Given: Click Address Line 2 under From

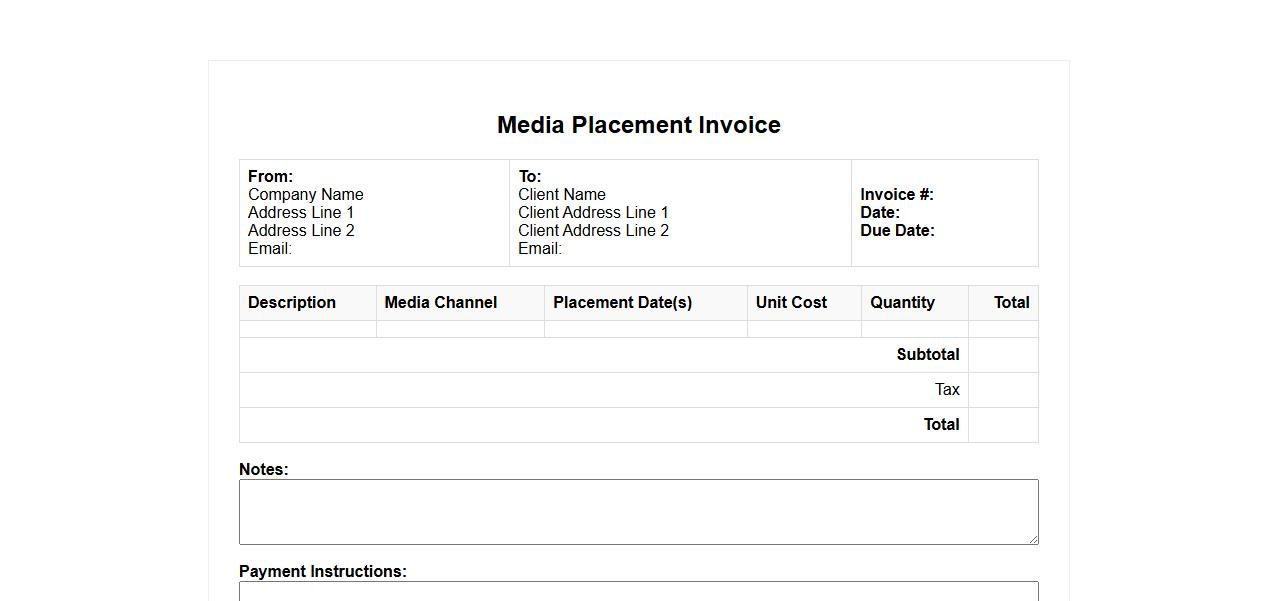Looking at the screenshot, I should pyautogui.click(x=301, y=231).
